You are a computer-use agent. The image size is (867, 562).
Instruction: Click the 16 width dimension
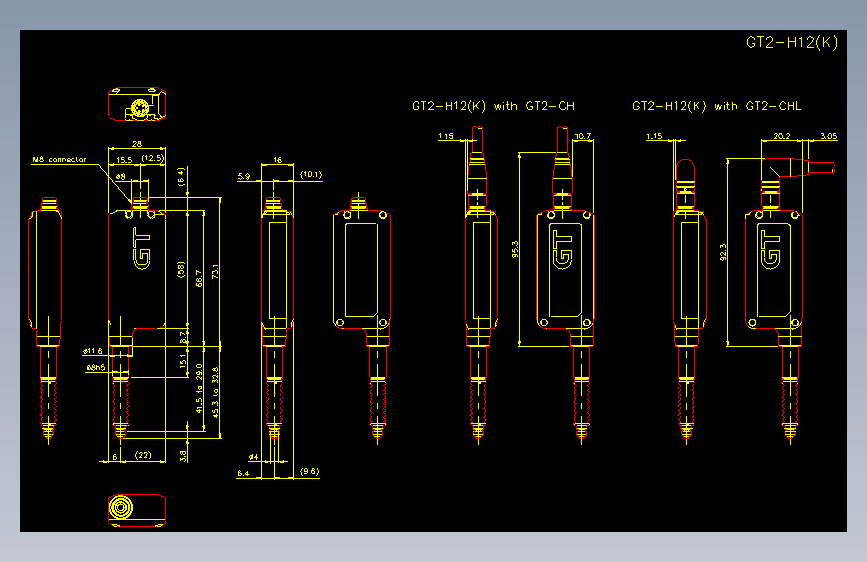(x=278, y=160)
